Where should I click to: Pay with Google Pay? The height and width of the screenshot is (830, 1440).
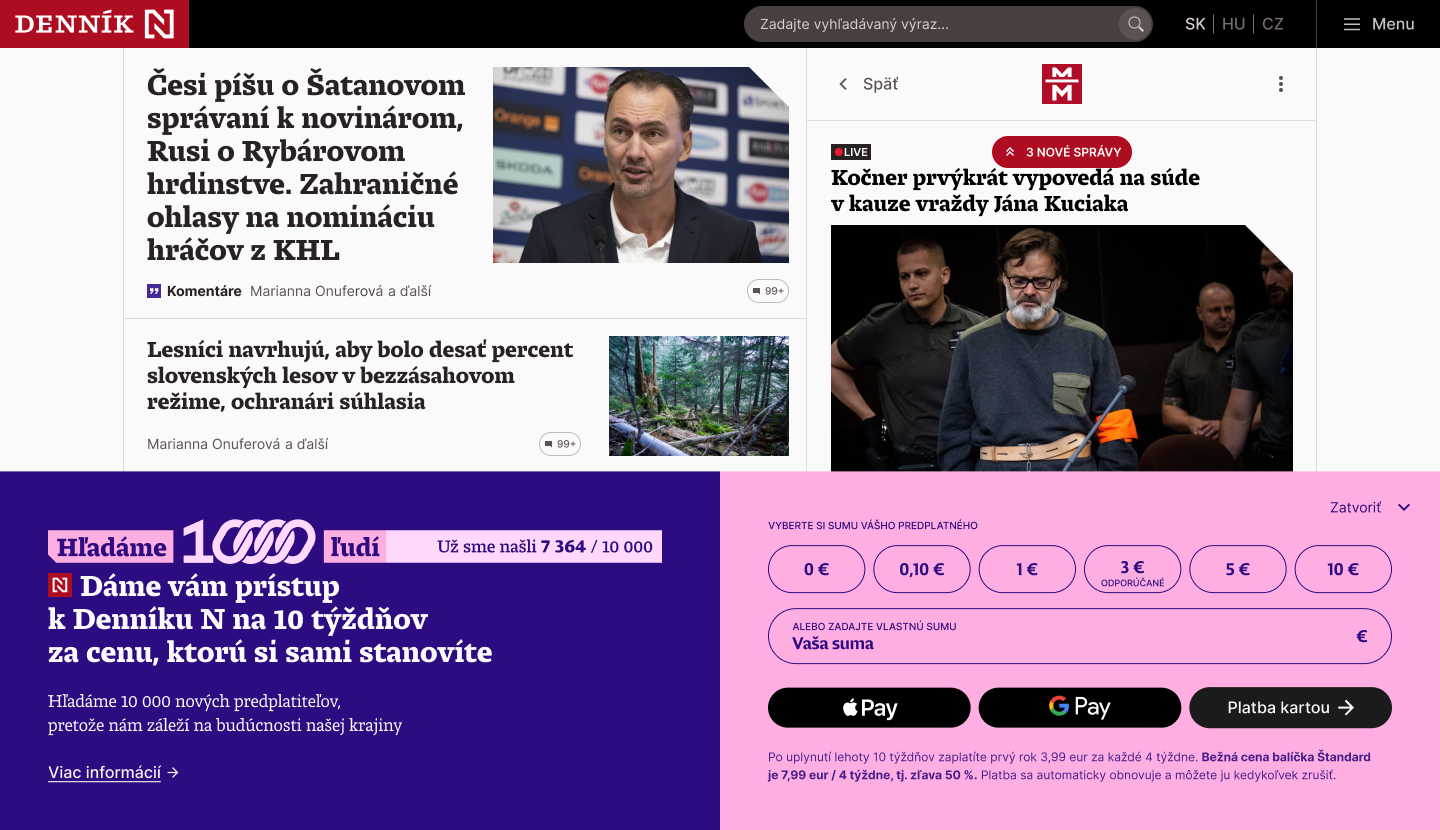click(x=1080, y=707)
